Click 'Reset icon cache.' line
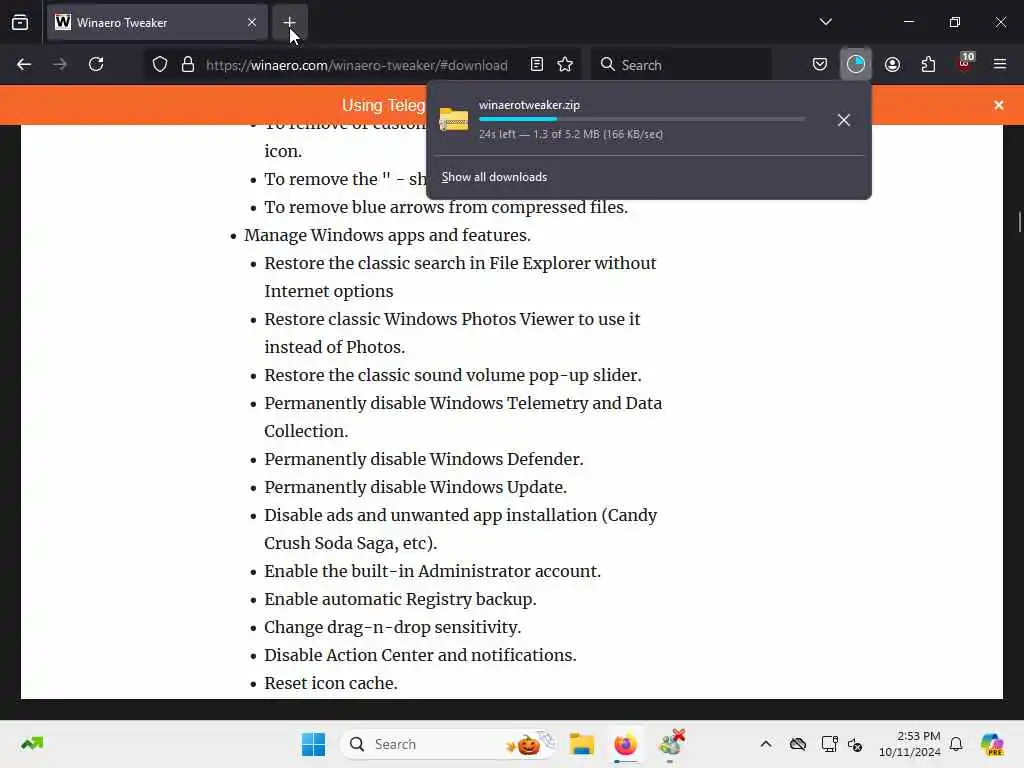Screen dimensions: 1024x768 tap(331, 683)
